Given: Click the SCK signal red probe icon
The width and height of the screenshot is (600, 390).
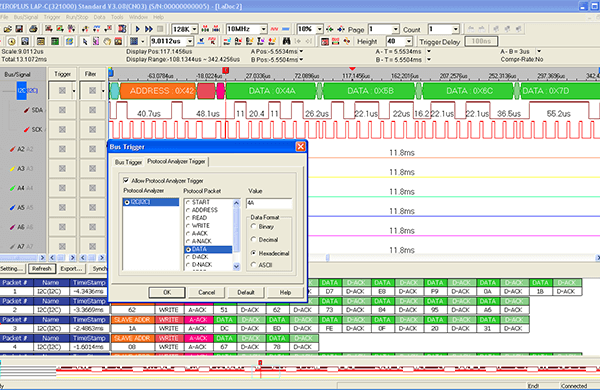Looking at the screenshot, I should pyautogui.click(x=27, y=130).
